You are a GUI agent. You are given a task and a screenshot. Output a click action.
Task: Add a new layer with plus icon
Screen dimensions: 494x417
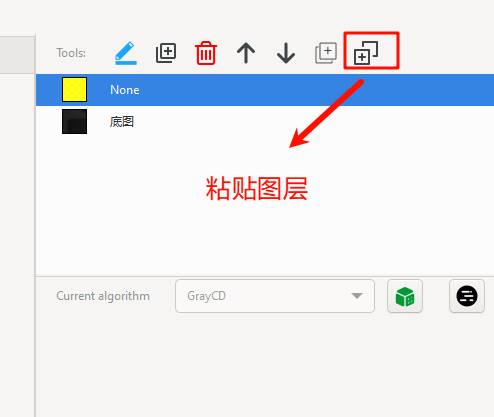pyautogui.click(x=166, y=53)
